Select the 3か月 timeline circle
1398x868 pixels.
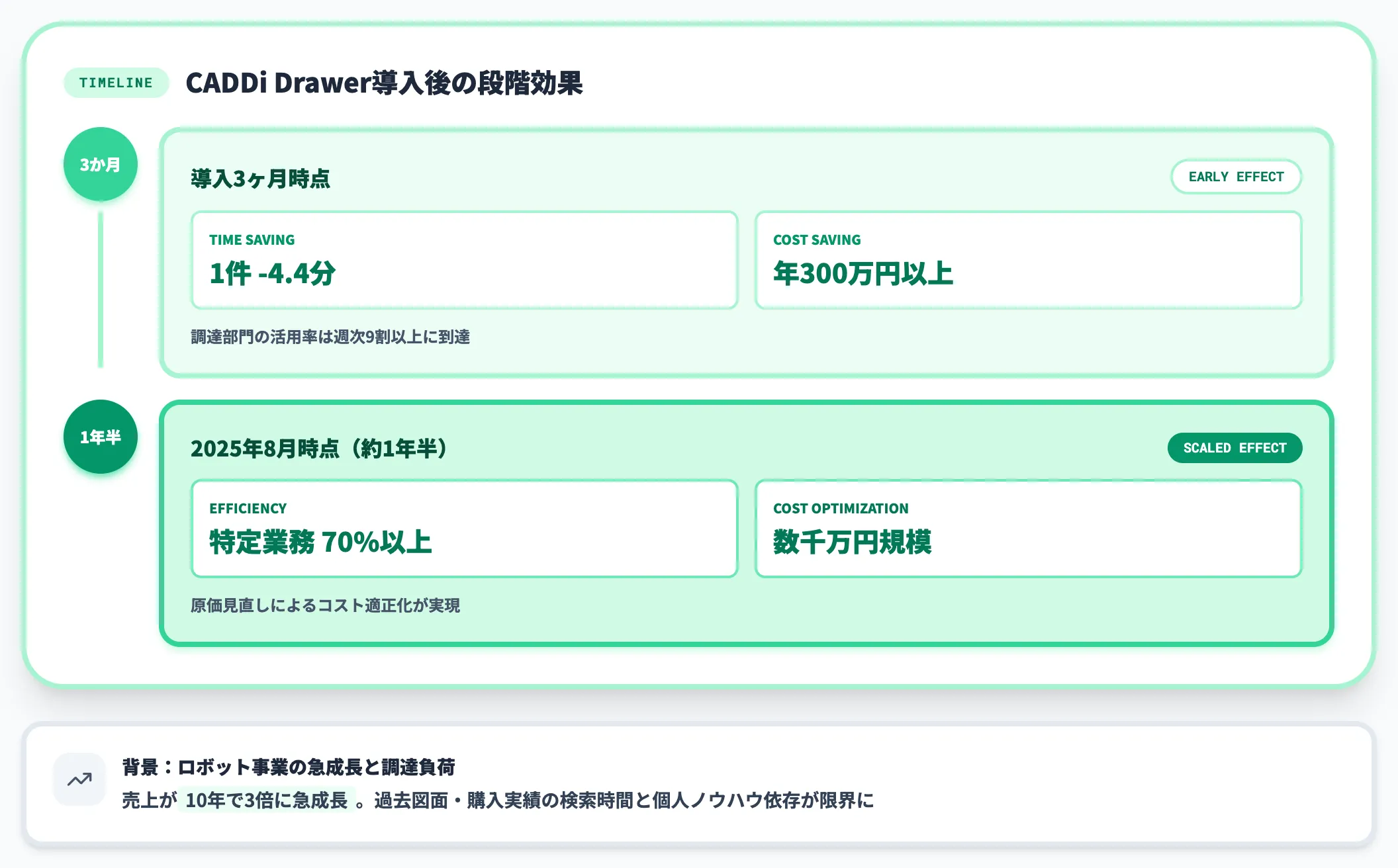[x=101, y=164]
